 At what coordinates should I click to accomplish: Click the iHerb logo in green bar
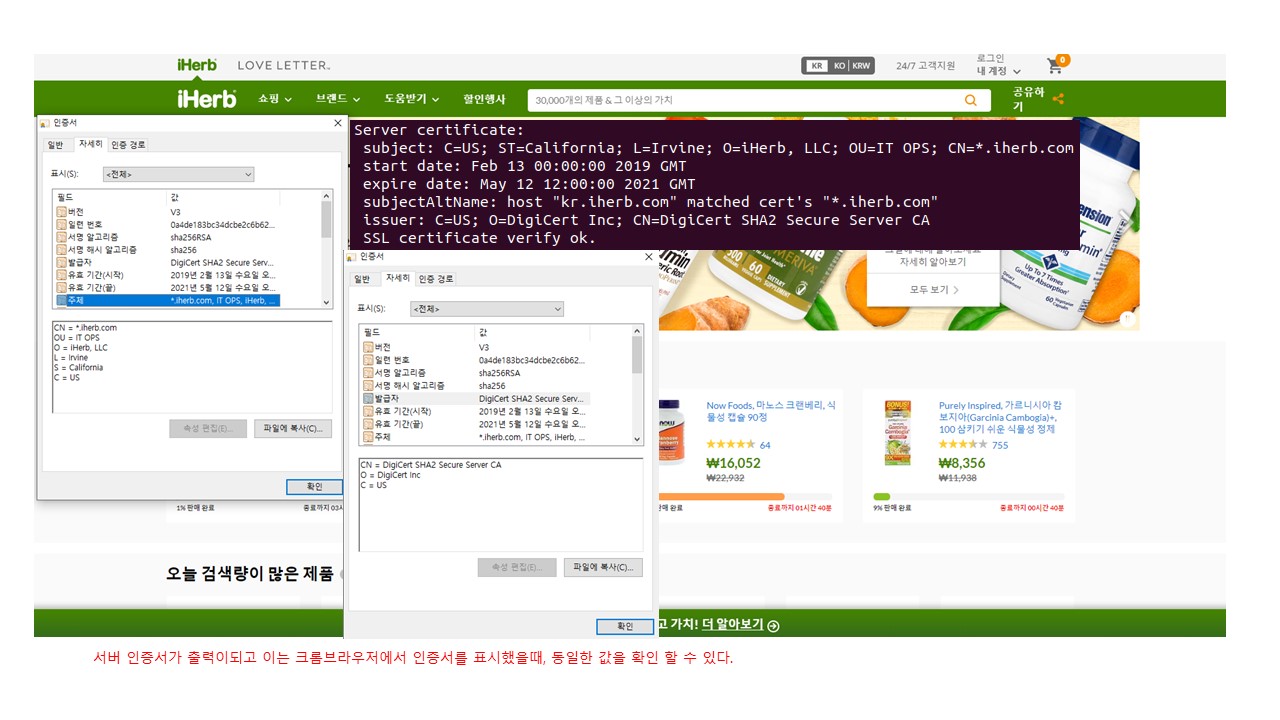point(207,99)
